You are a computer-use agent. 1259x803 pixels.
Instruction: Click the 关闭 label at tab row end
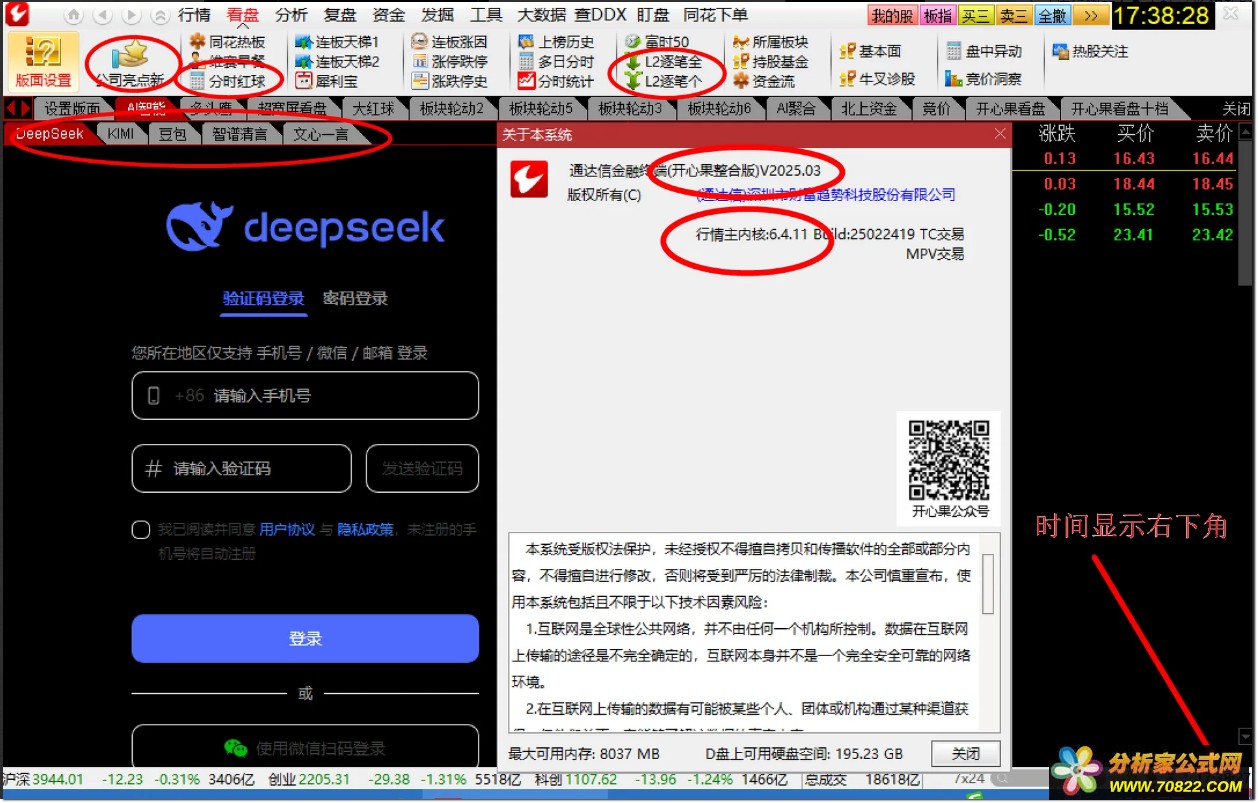point(1236,108)
